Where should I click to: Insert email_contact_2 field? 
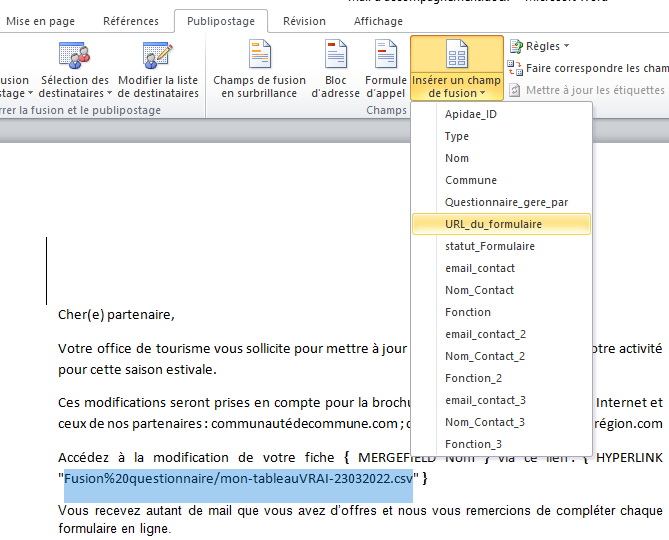501,334
